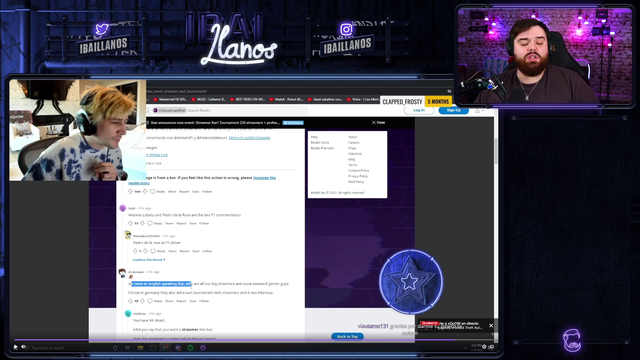Downvote the 'english speaking Ibai' comment

142,301
